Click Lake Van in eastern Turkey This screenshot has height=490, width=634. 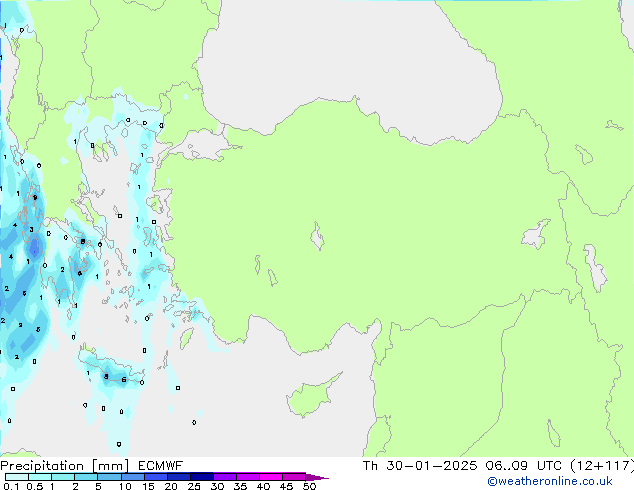[536, 236]
